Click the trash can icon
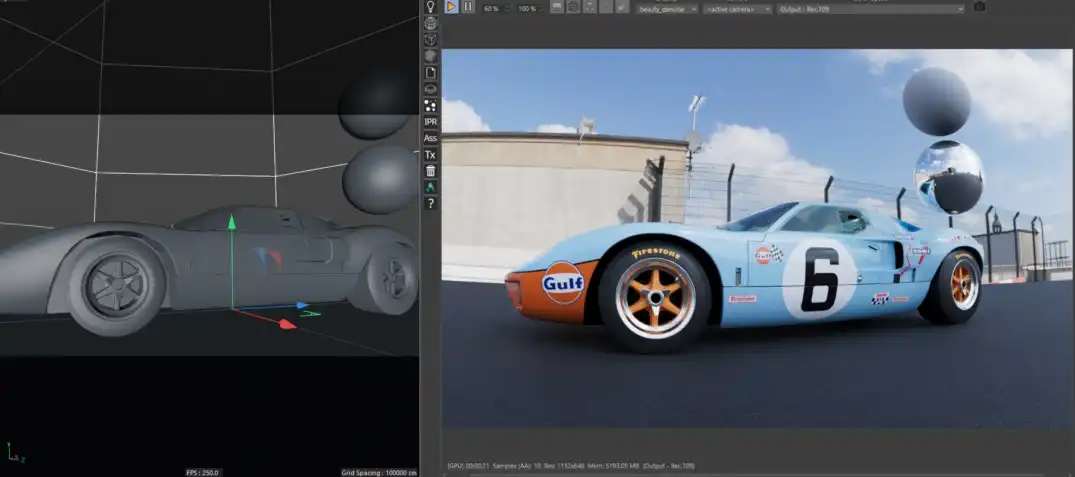Viewport: 1075px width, 477px height. pyautogui.click(x=431, y=171)
